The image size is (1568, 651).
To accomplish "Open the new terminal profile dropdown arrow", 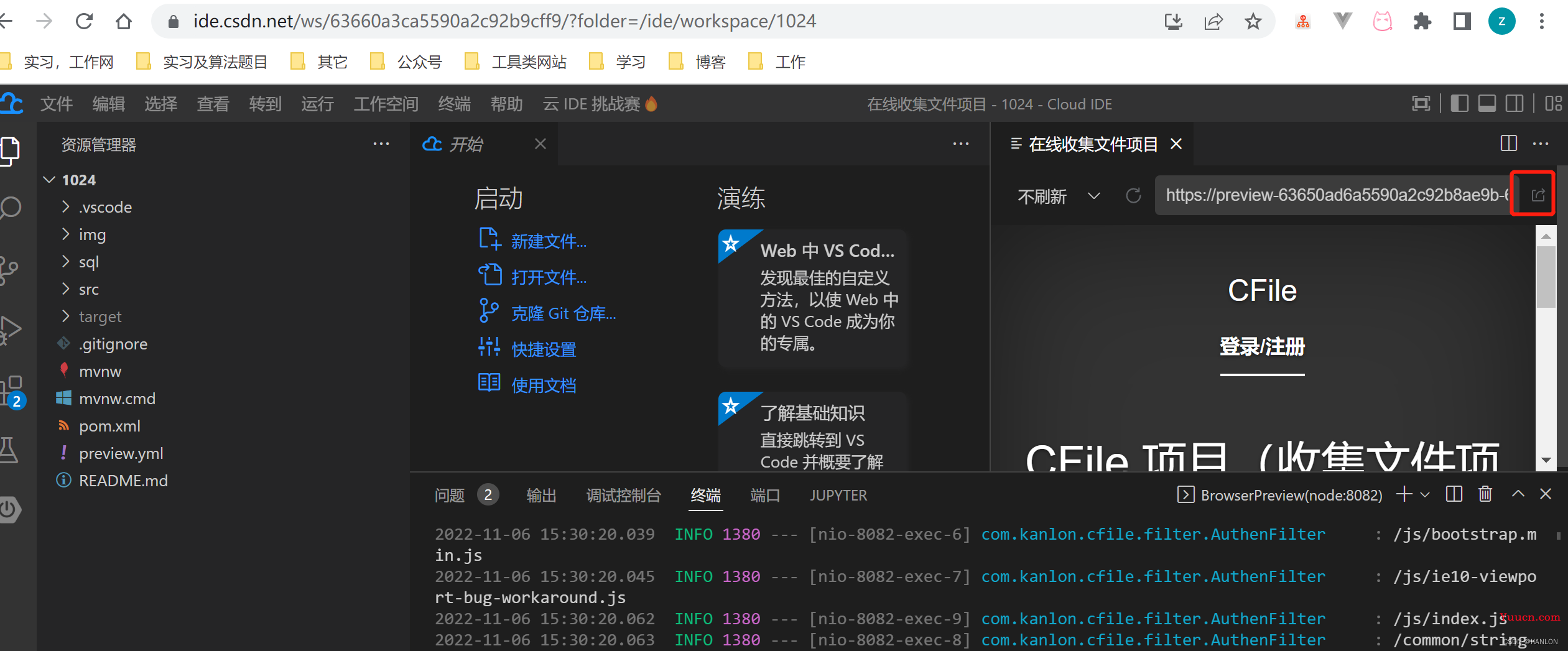I will pos(1425,494).
